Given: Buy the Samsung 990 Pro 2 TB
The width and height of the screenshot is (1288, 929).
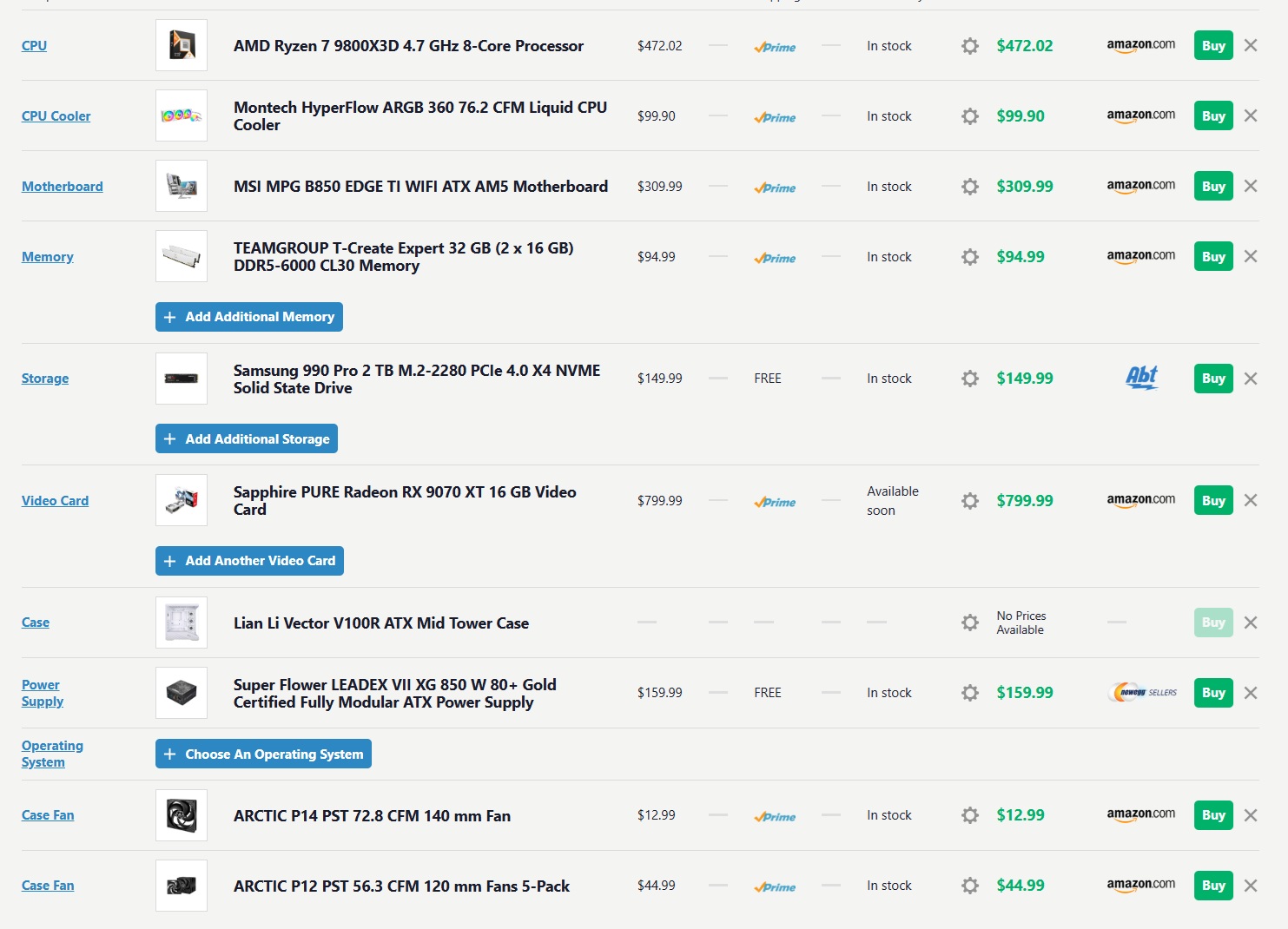Looking at the screenshot, I should pos(1213,379).
